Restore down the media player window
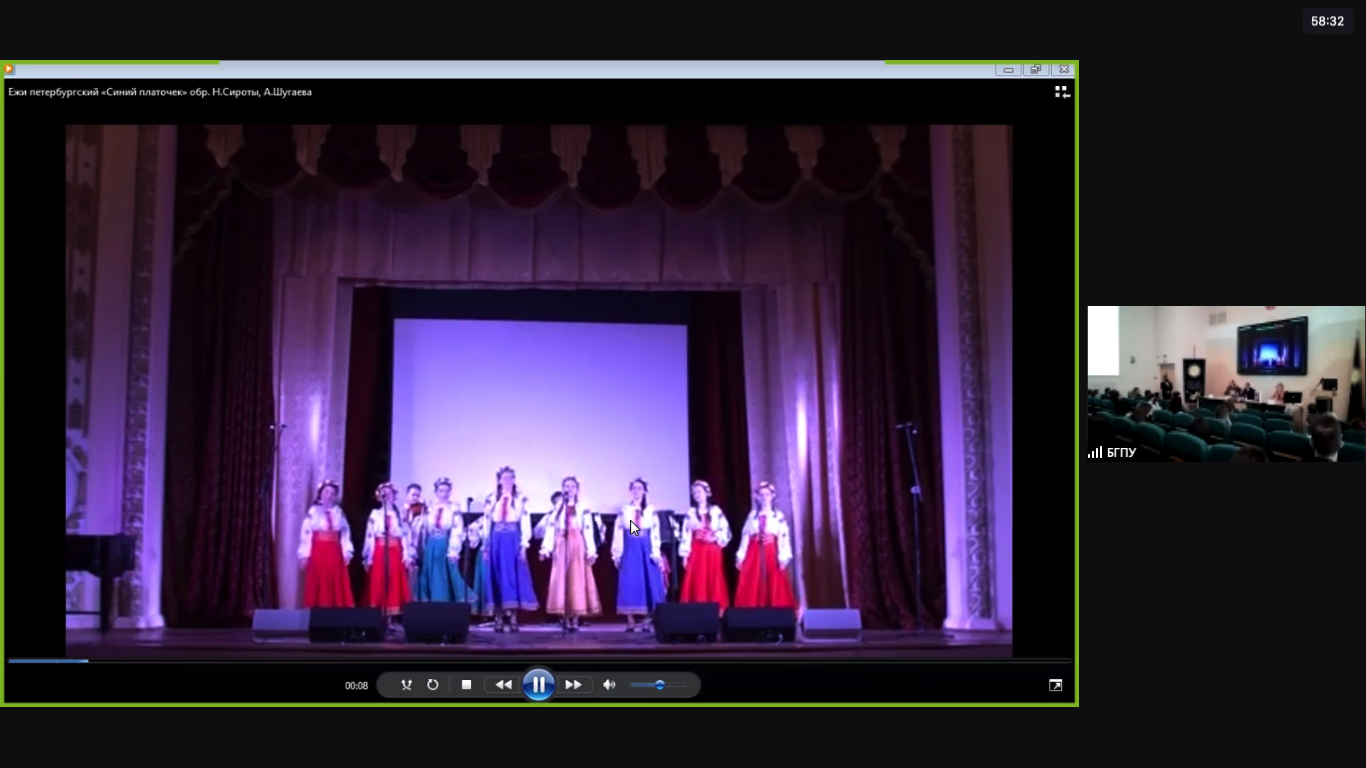This screenshot has height=768, width=1366. (x=1036, y=69)
